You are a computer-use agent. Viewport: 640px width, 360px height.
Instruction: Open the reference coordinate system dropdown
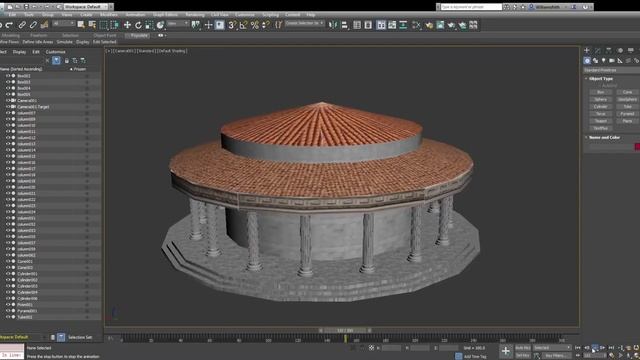click(178, 24)
